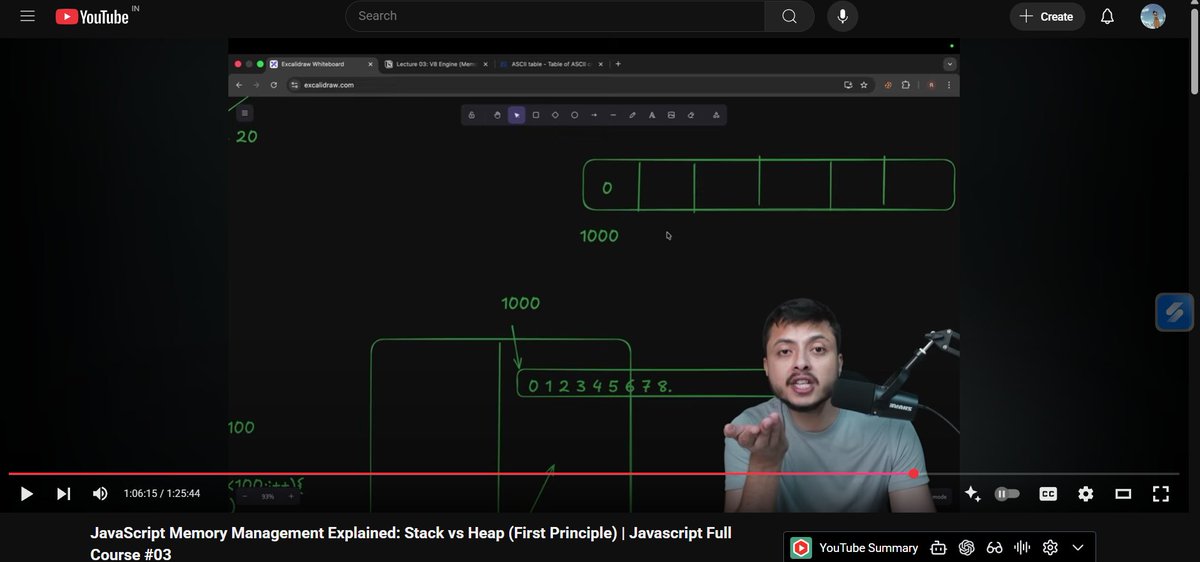Select the Excalidraw image tool
The image size is (1200, 562).
tap(671, 115)
